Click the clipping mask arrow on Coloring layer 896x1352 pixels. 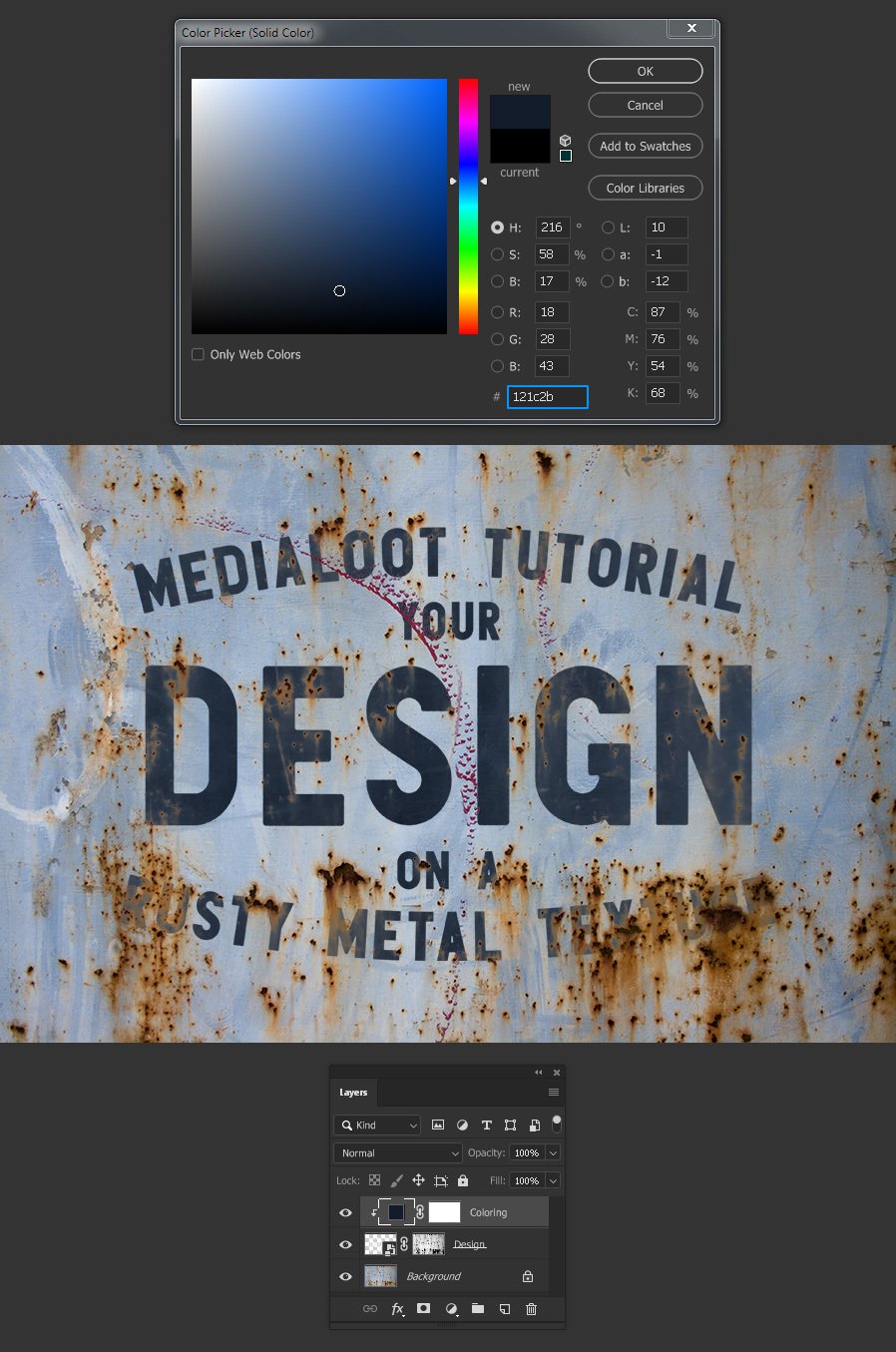point(374,1212)
